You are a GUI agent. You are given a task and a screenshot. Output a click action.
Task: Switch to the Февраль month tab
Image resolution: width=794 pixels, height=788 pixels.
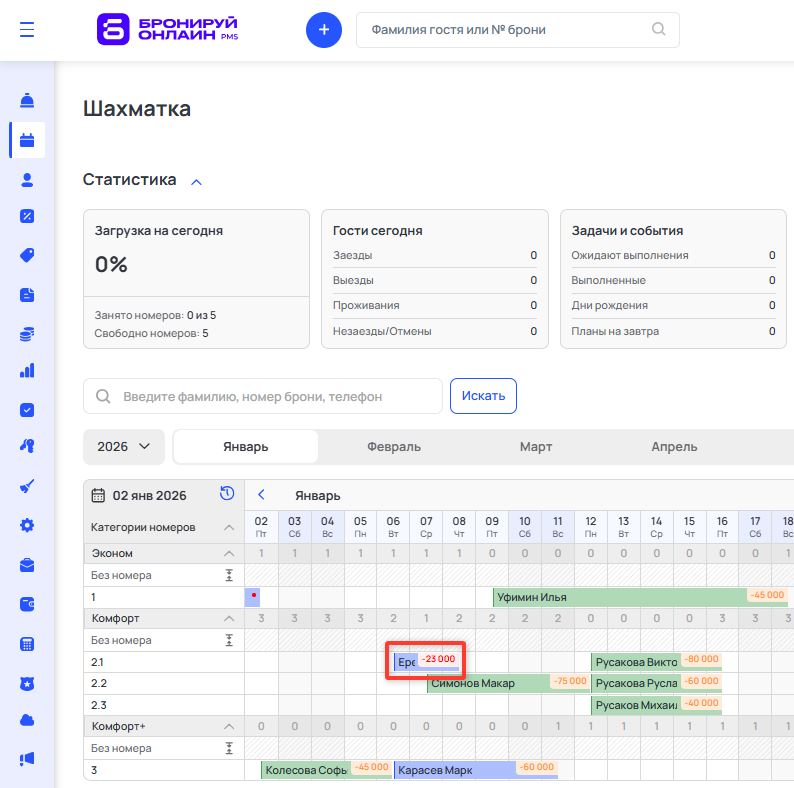(393, 446)
